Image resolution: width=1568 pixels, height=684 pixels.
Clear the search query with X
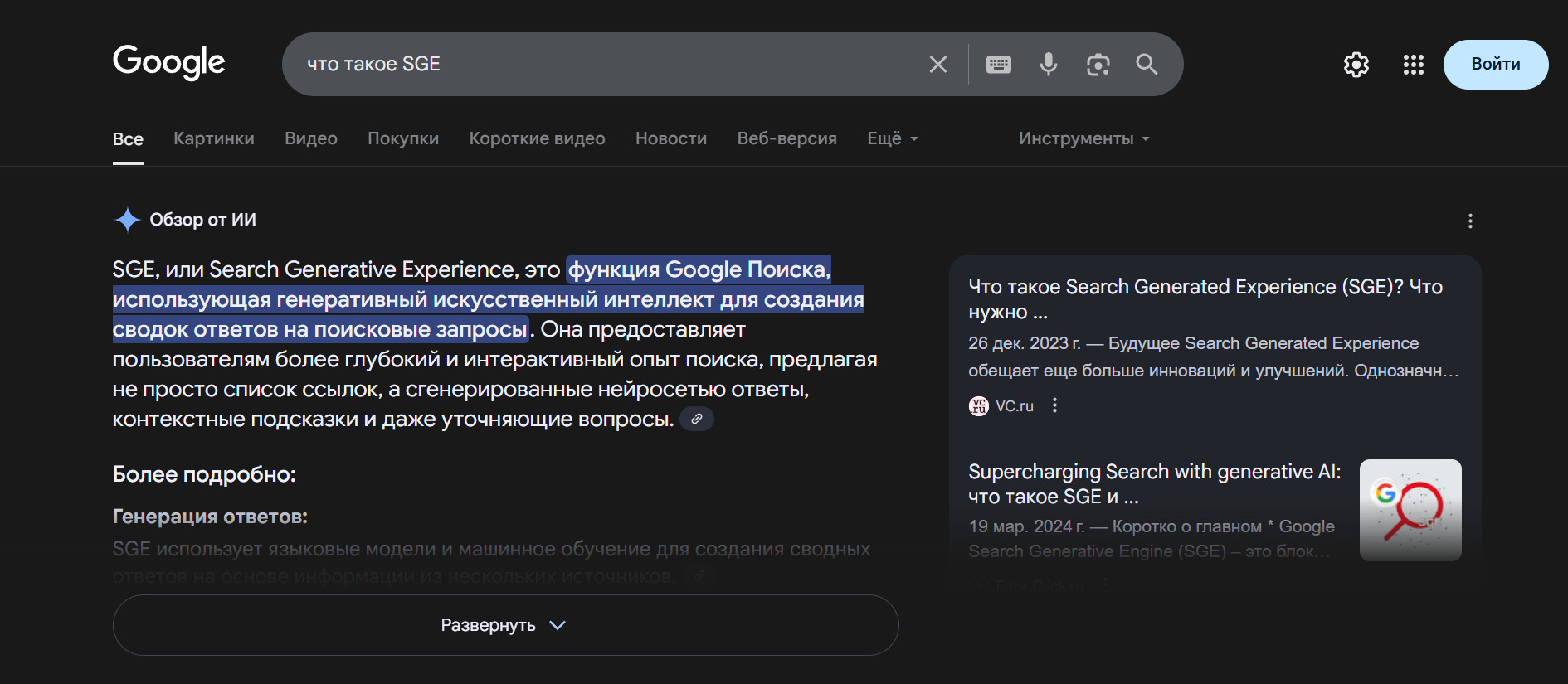point(938,65)
